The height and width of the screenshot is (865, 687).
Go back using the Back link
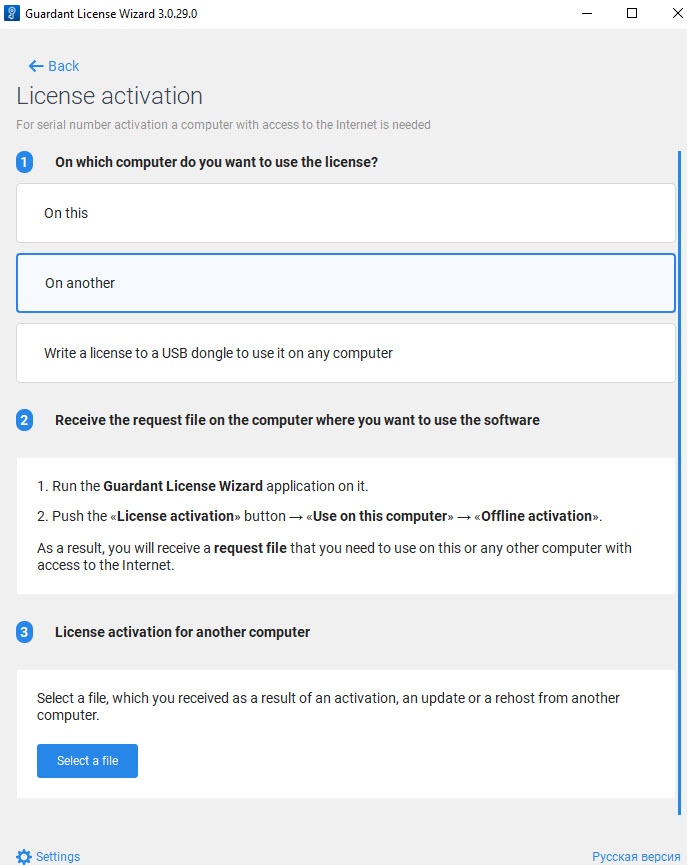(63, 66)
